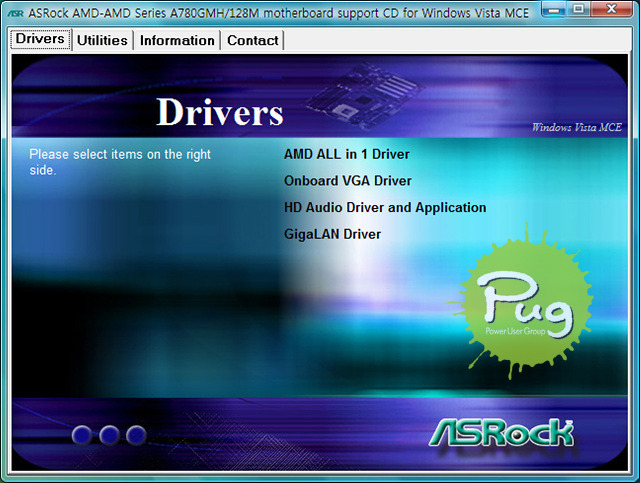Minimize the support CD window

554,9
